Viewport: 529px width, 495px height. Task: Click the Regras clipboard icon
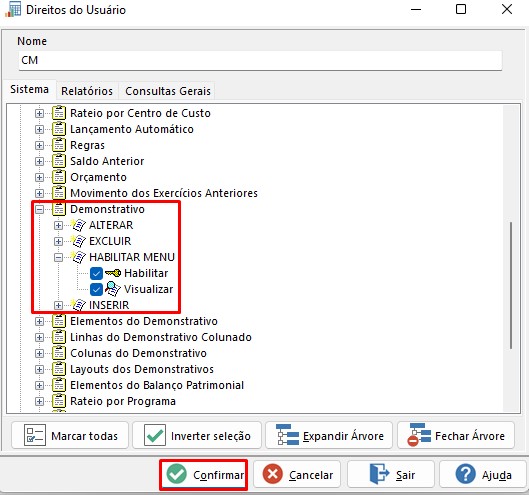click(x=59, y=145)
